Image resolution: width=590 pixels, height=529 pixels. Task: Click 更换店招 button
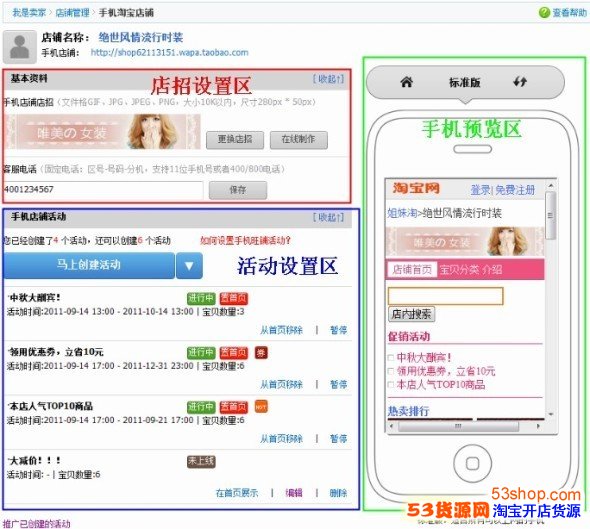coord(235,140)
